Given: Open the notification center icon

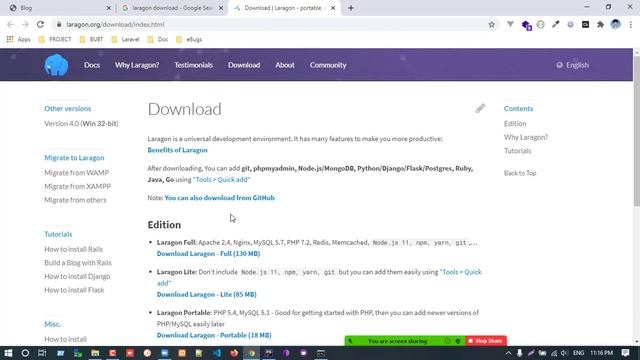Looking at the screenshot, I should click(x=625, y=353).
